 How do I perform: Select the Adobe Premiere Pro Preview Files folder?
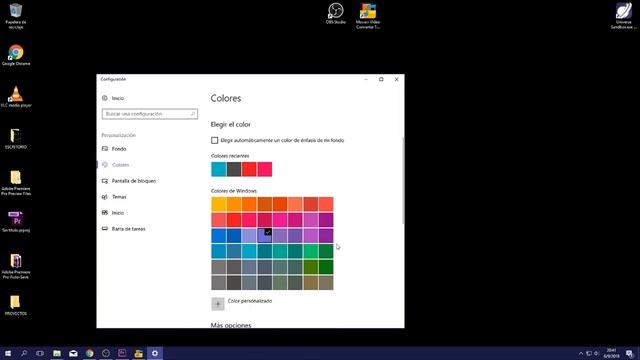pos(16,183)
